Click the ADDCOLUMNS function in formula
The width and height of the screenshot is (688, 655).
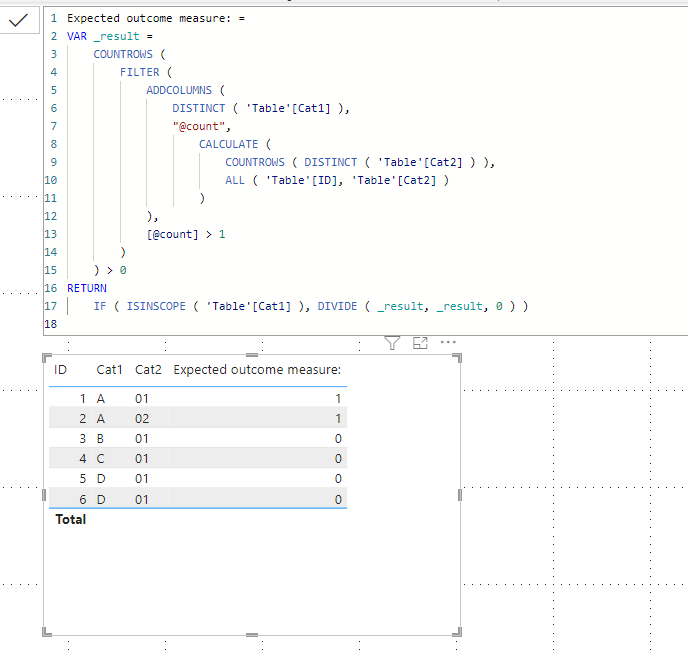coord(179,90)
